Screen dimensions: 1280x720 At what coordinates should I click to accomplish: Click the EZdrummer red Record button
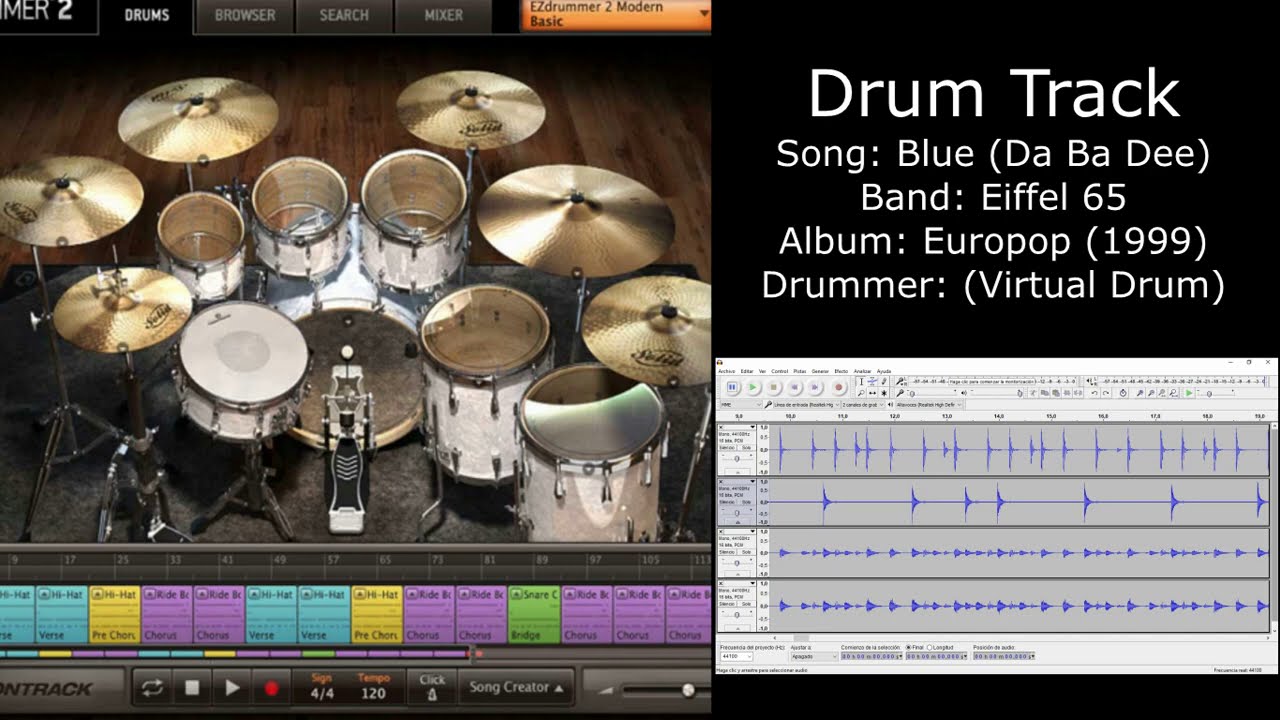coord(270,688)
